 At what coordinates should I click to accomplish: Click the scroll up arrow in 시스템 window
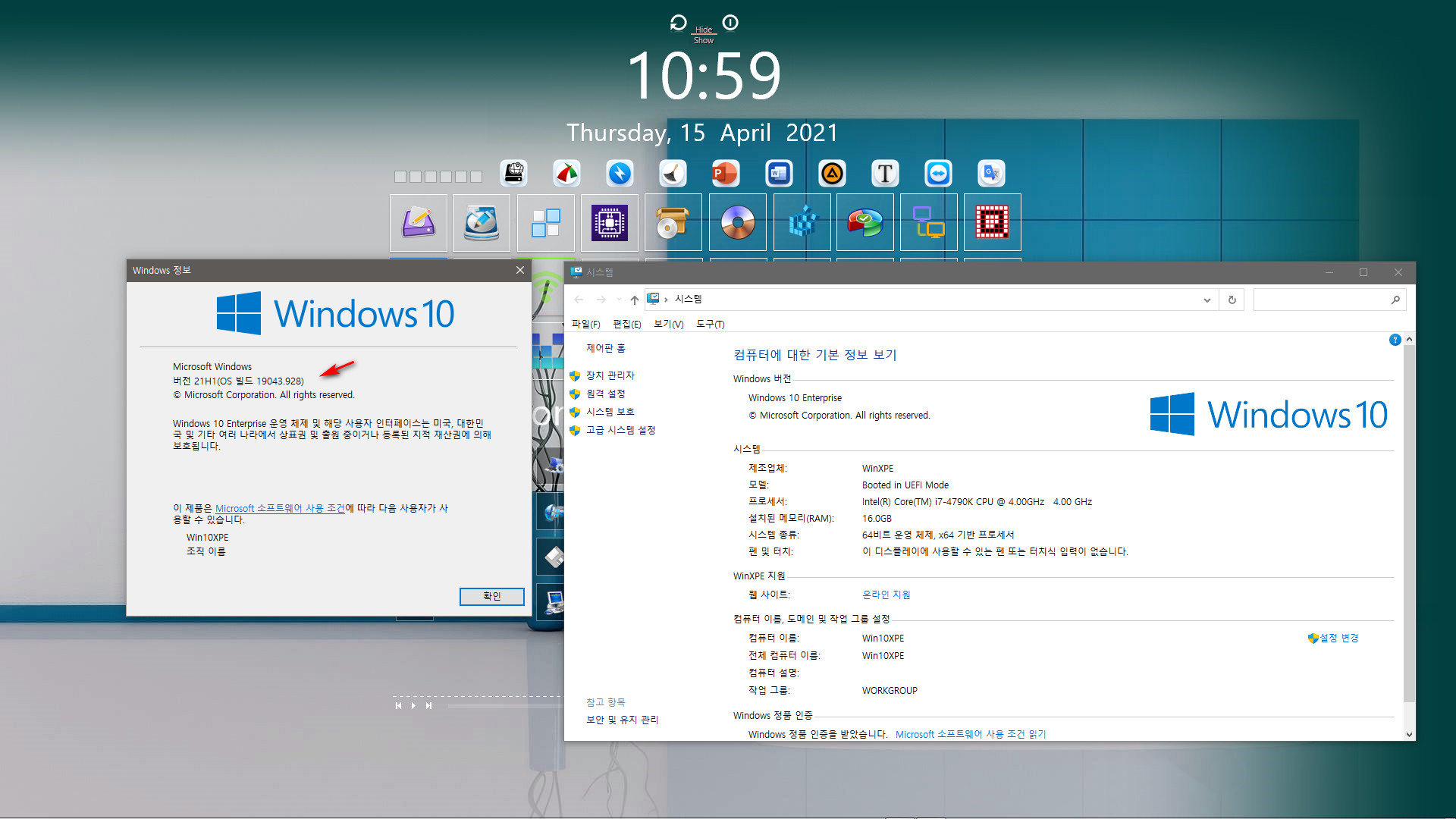1409,339
